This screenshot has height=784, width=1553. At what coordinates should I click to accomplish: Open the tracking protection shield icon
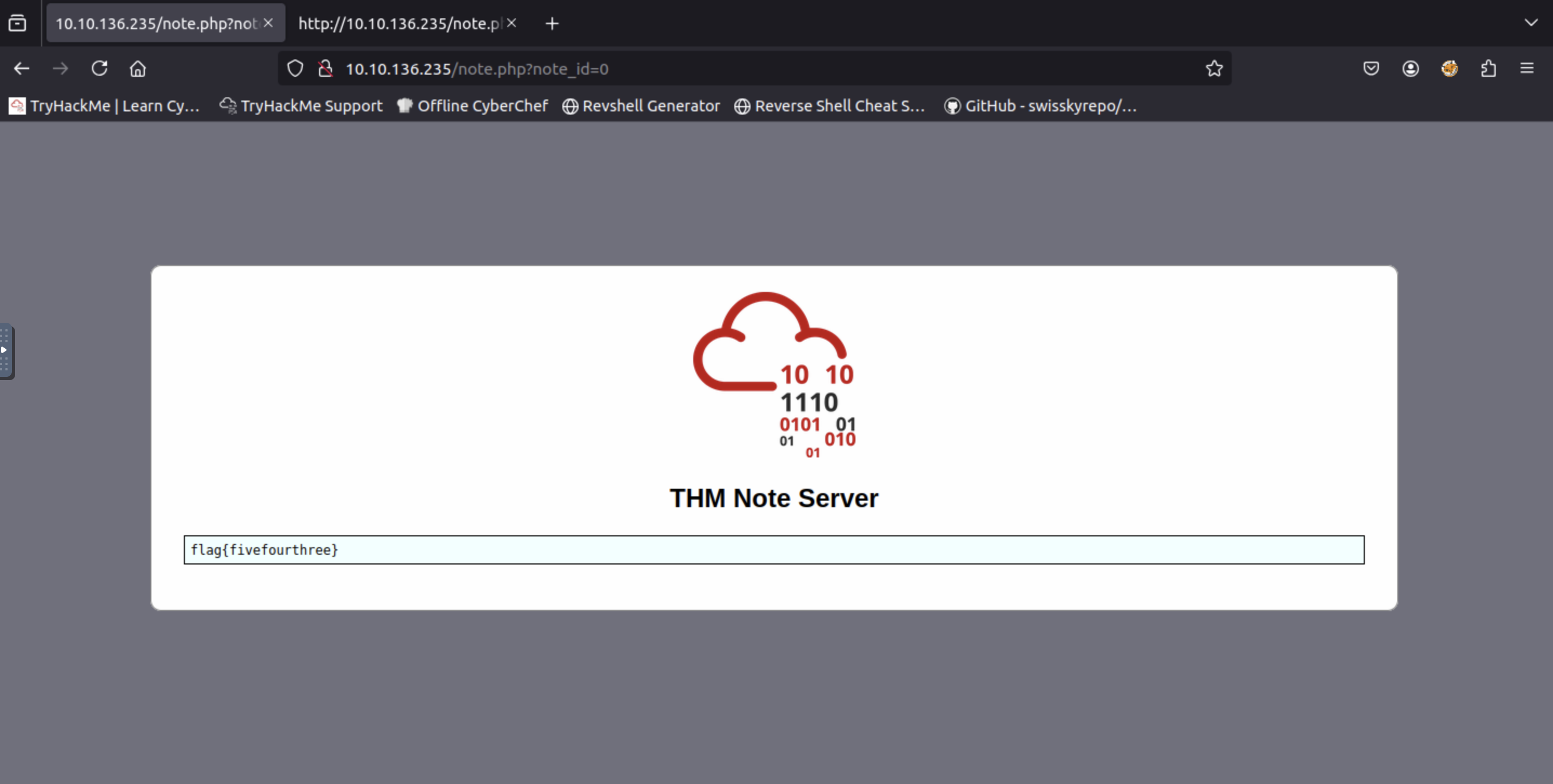tap(295, 69)
